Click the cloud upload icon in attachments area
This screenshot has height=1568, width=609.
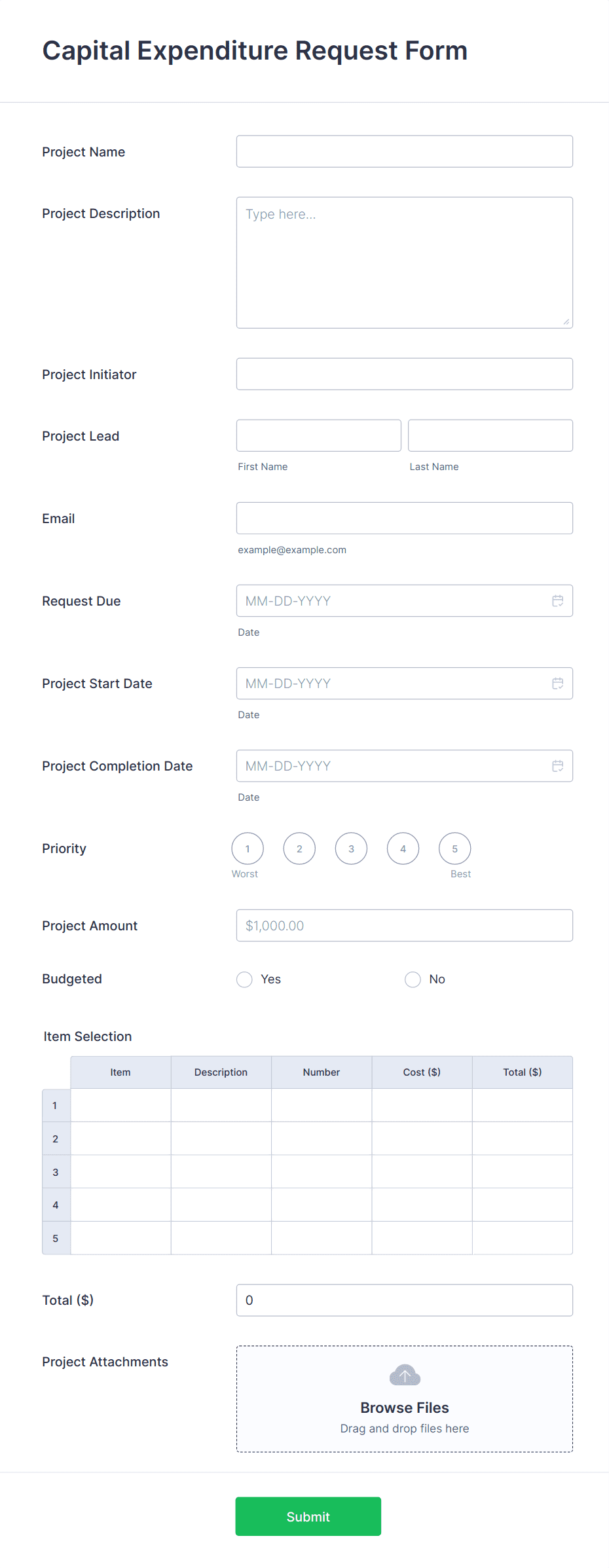[x=404, y=1375]
